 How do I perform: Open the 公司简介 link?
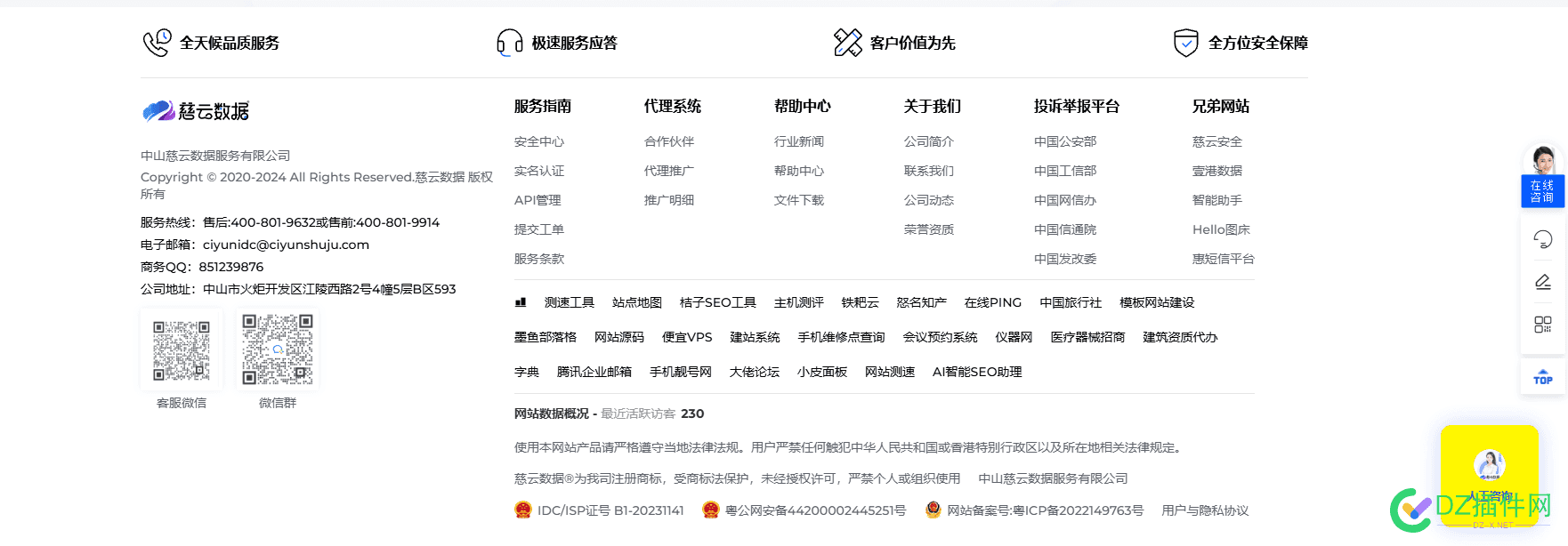click(929, 141)
